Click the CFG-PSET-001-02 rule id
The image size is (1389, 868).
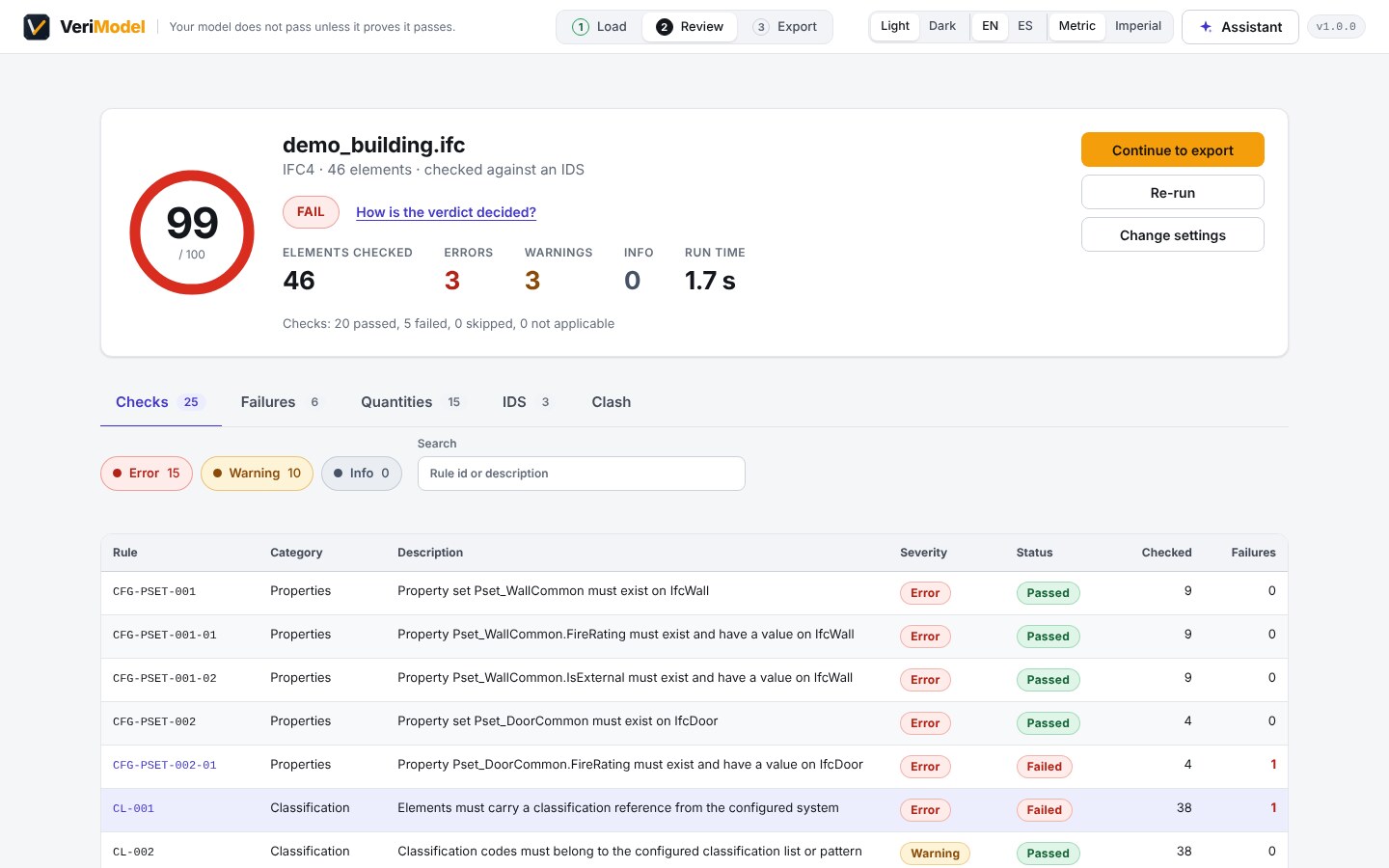pyautogui.click(x=165, y=679)
